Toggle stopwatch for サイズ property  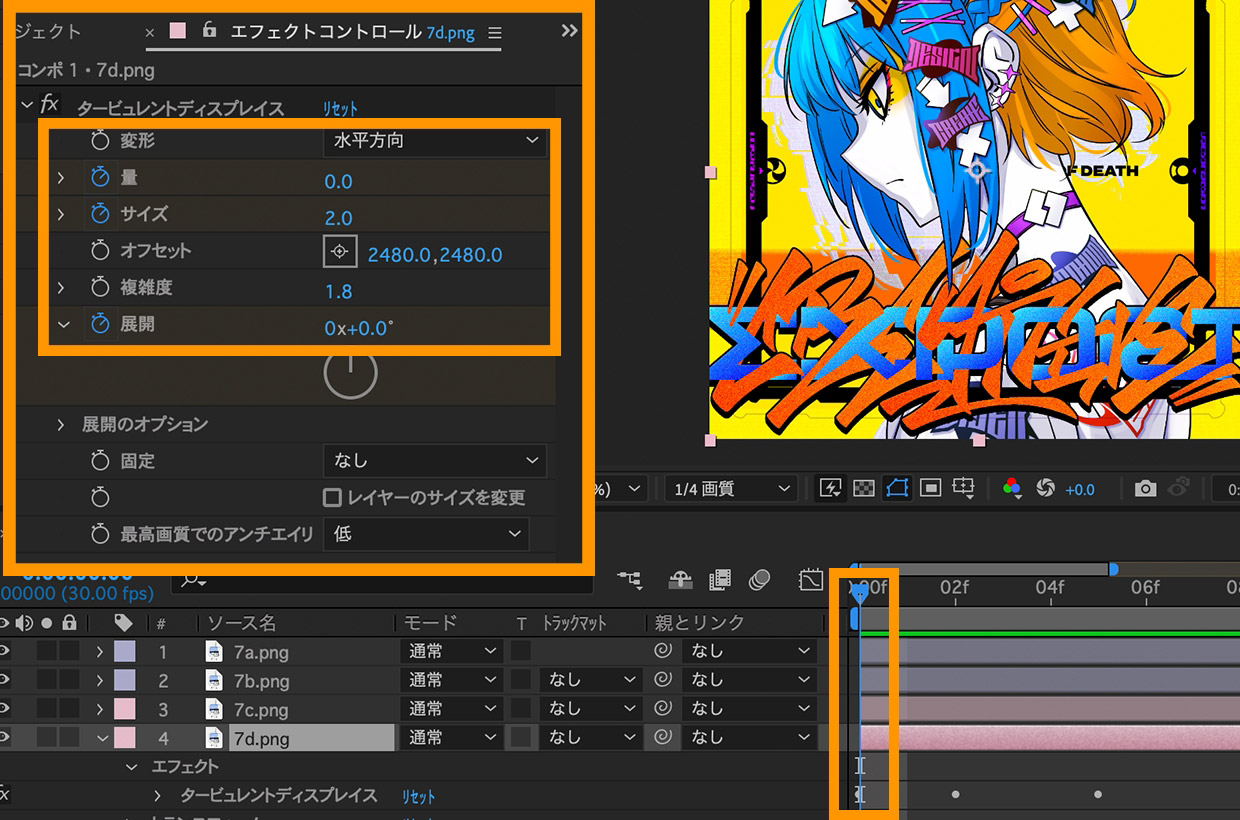99,214
